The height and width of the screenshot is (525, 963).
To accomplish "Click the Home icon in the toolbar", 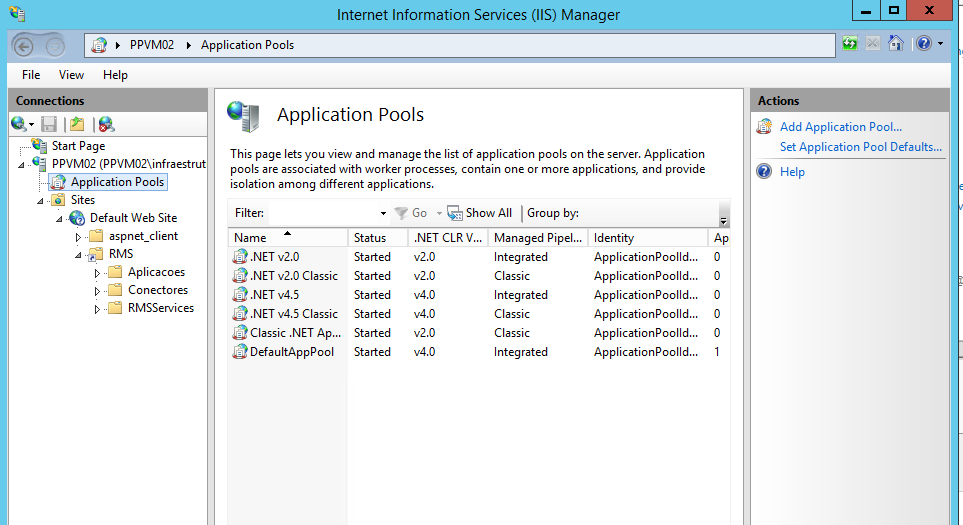I will (x=896, y=44).
